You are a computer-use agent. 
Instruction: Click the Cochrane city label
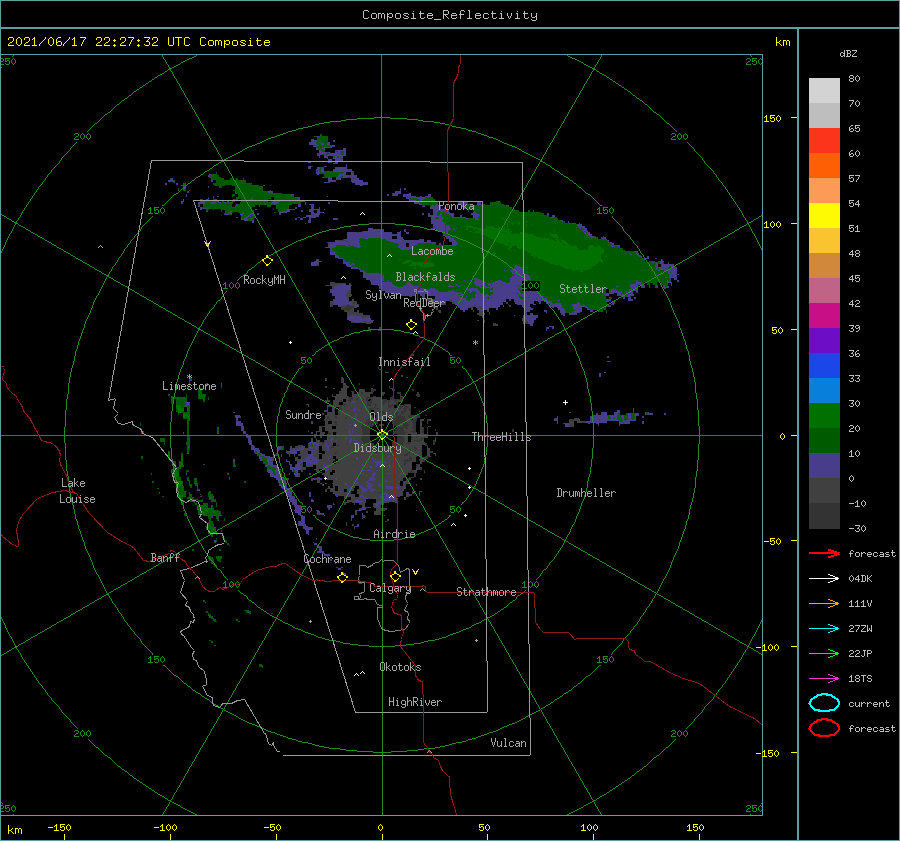[x=327, y=559]
